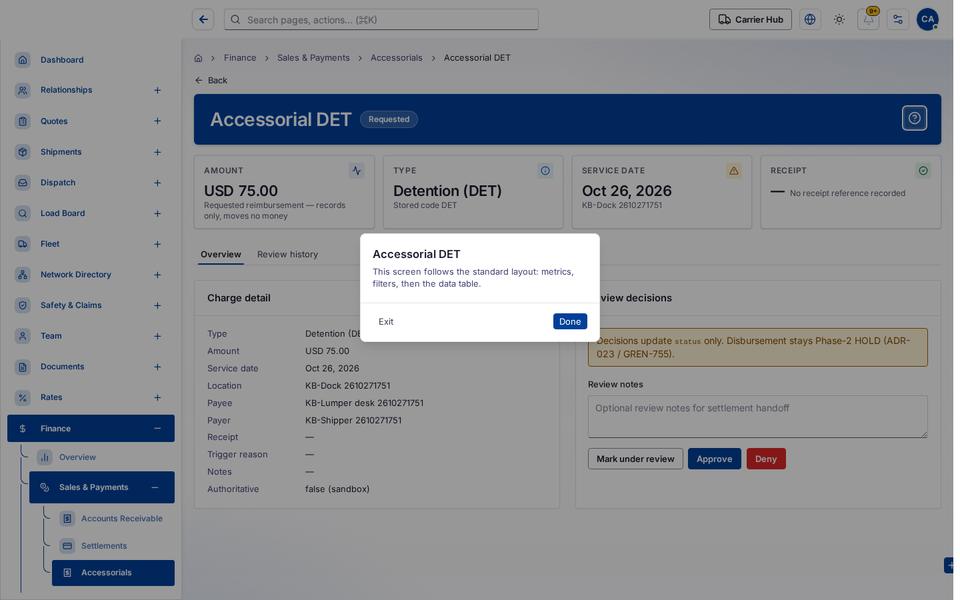Open Carrier Hub
Screen dimensions: 960x600
coord(750,20)
